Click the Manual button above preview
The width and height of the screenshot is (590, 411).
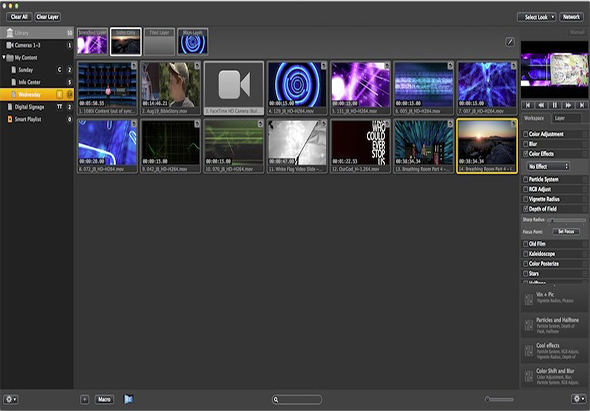577,32
